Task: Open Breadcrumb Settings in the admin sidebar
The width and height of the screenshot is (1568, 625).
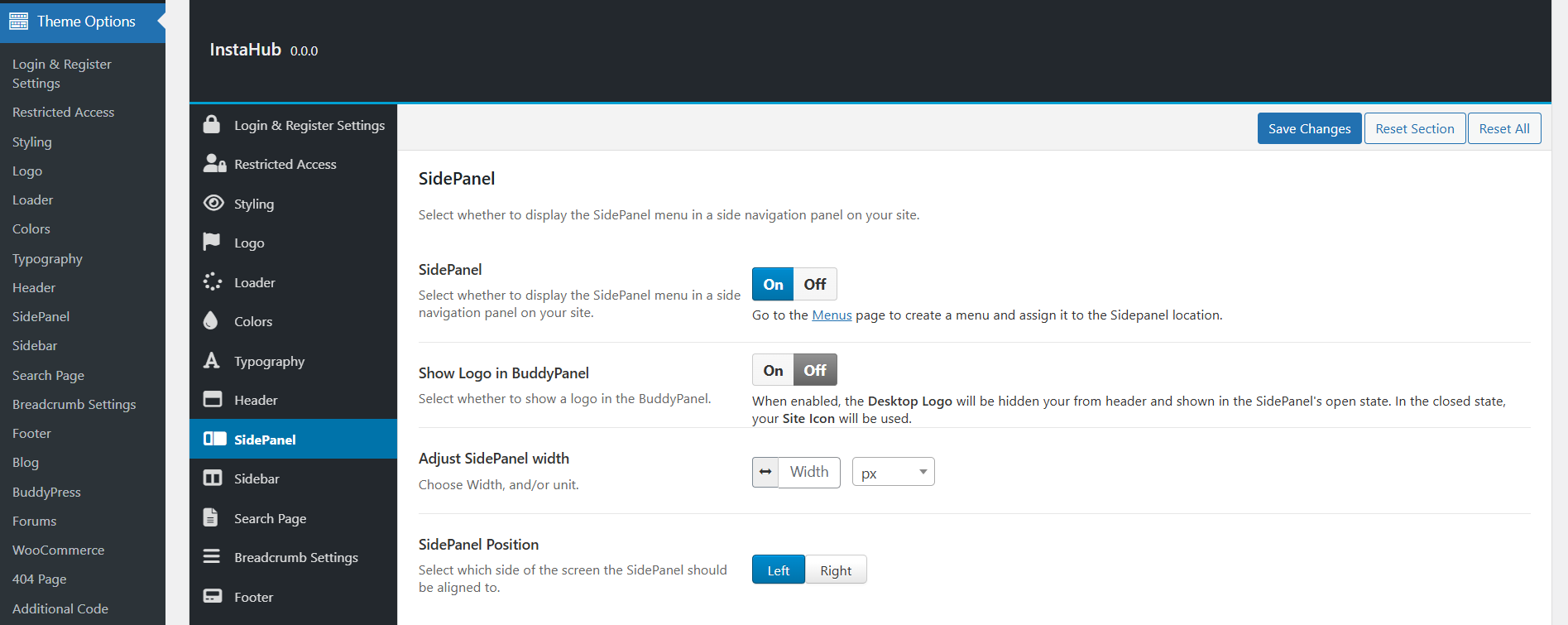Action: (x=74, y=404)
